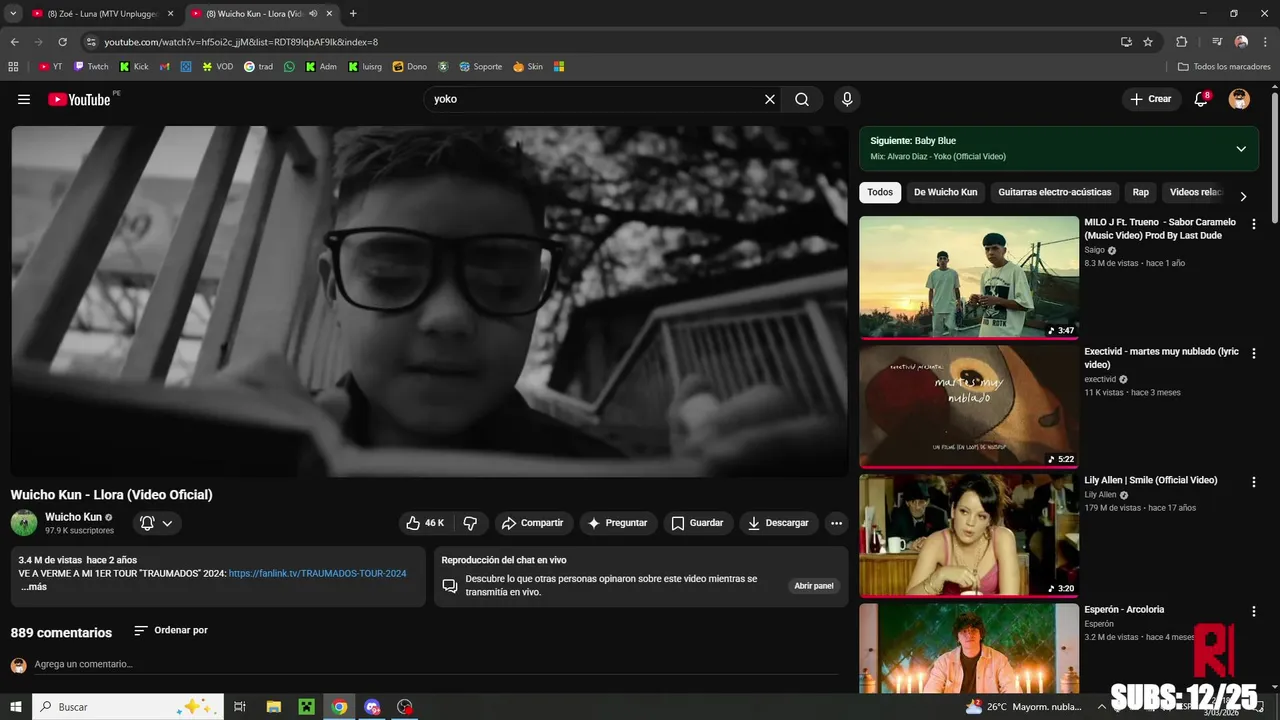Image resolution: width=1280 pixels, height=720 pixels.
Task: Show more filter chips with right arrow
Action: pos(1243,197)
